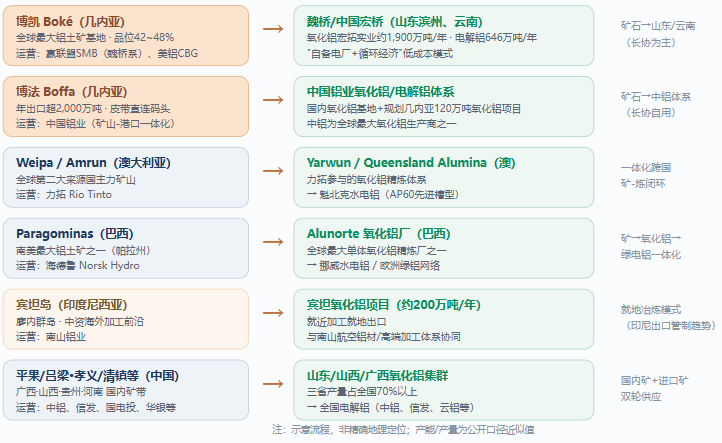Select the title '博凯 Boké (几内亚)'
This screenshot has width=722, height=443.
tap(70, 22)
